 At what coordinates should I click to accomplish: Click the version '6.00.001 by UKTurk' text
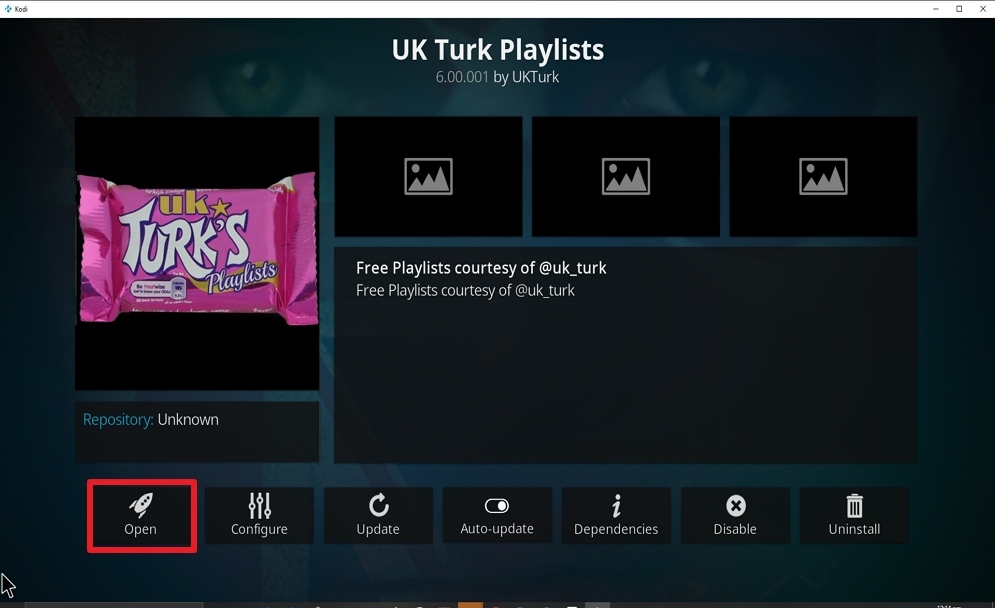[x=497, y=77]
